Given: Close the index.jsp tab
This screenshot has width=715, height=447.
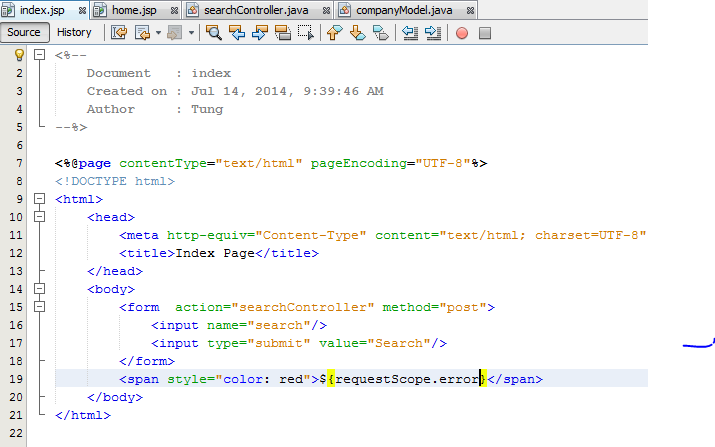Looking at the screenshot, I should [x=83, y=10].
